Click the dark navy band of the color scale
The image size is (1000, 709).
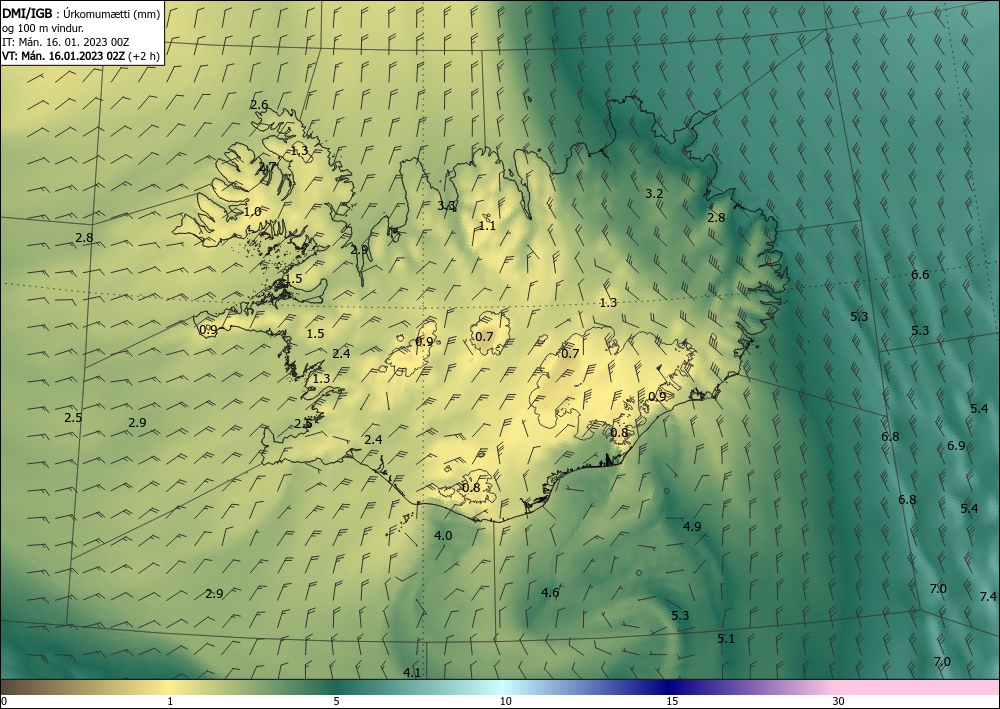pos(670,687)
